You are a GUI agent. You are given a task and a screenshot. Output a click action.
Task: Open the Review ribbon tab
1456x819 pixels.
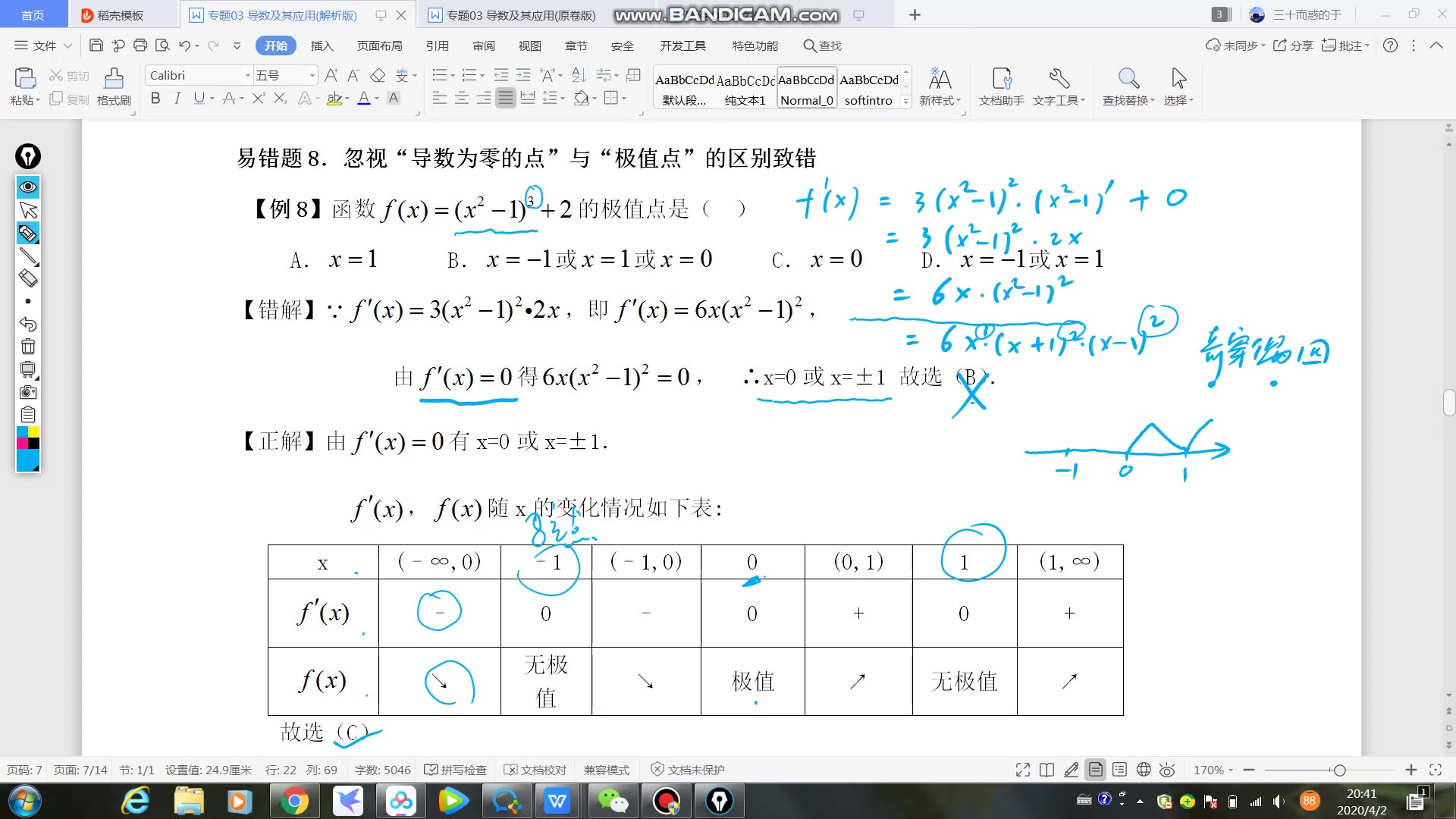pyautogui.click(x=484, y=45)
